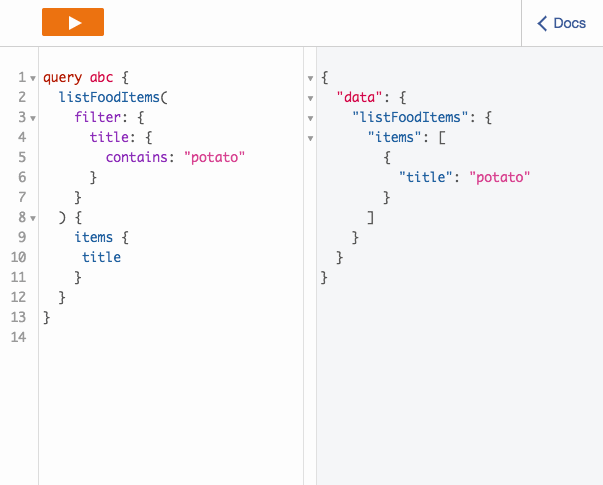Viewport: 603px width, 485px height.
Task: Click the "filter" argument on line 3
Action: (97, 117)
